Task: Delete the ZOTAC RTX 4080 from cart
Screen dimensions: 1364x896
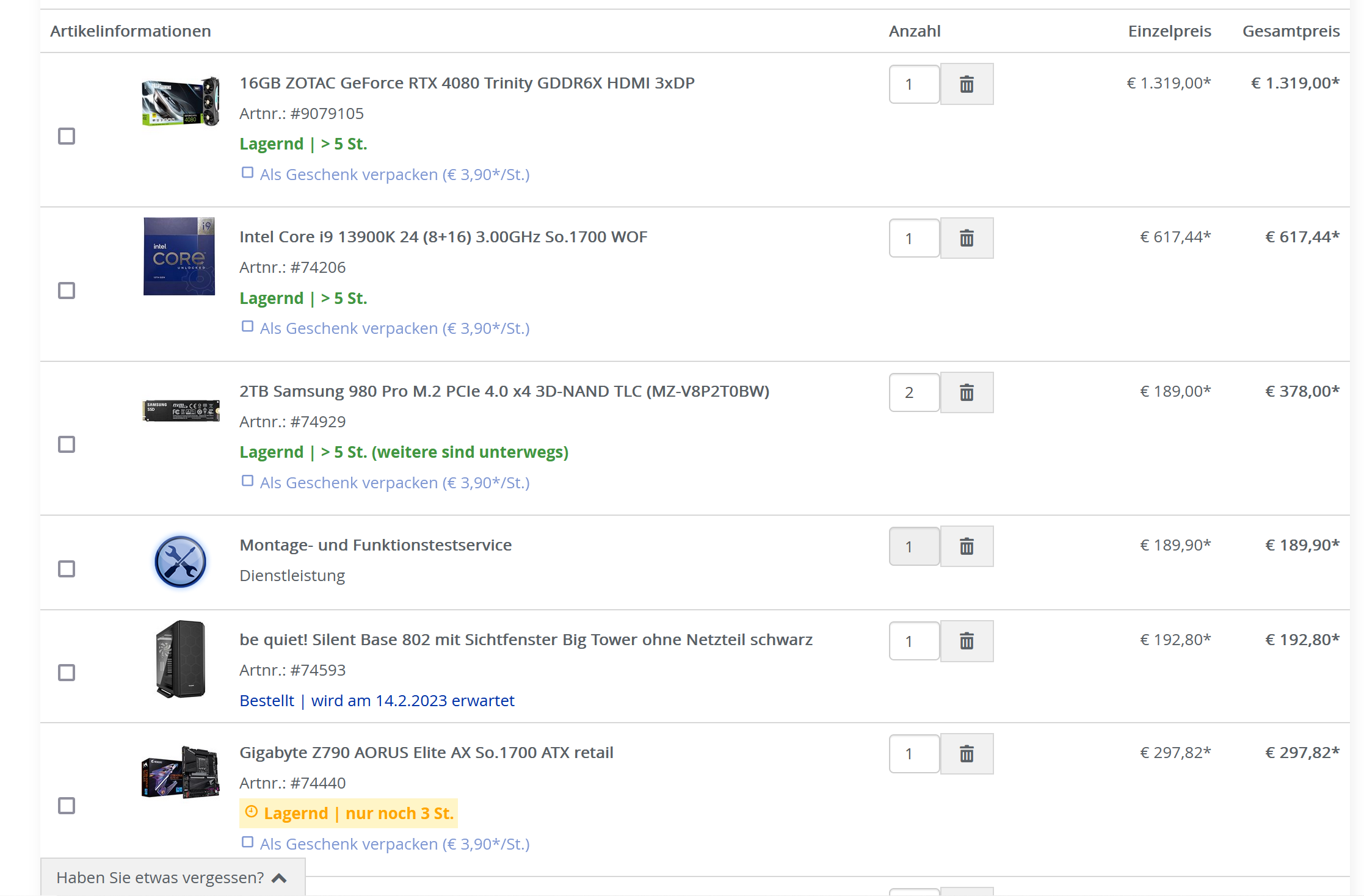Action: click(x=966, y=84)
